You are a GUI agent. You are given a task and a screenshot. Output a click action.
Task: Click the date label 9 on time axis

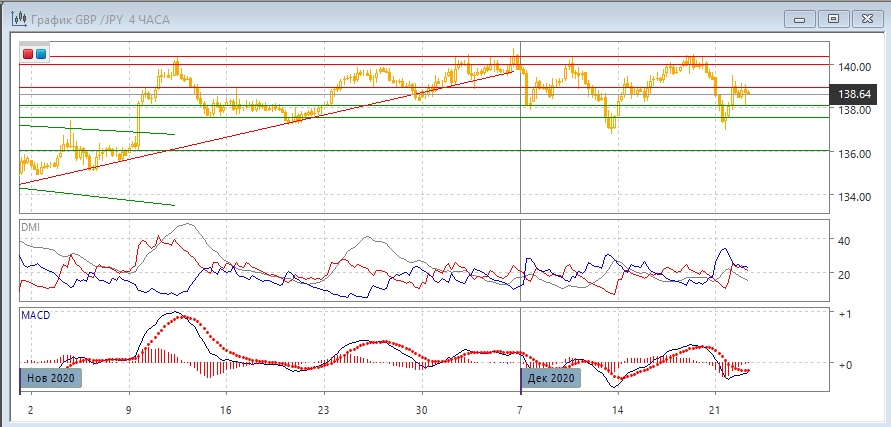(x=130, y=410)
